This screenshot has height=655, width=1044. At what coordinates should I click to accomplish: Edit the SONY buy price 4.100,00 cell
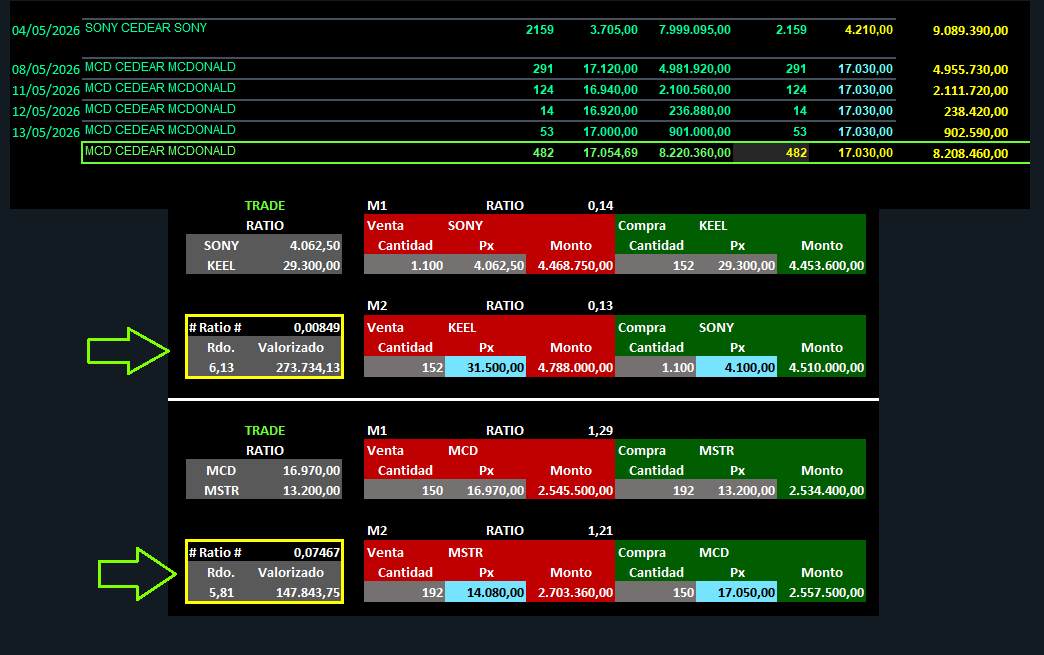[x=736, y=367]
